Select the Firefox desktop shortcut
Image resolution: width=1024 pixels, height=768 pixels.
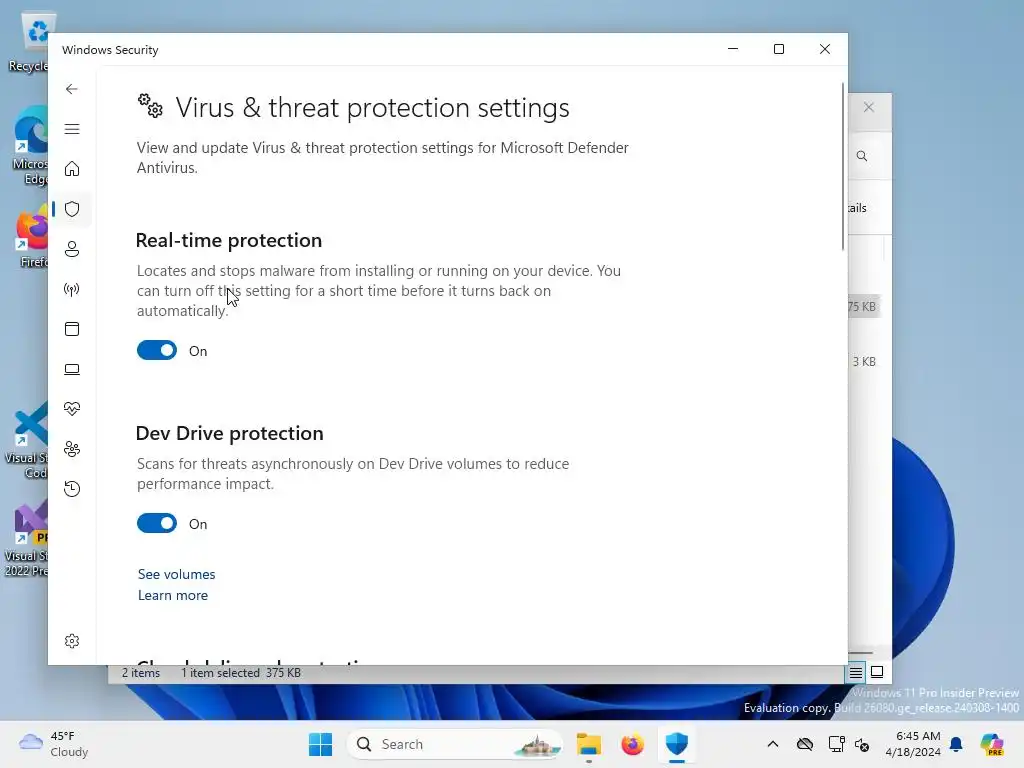tap(33, 238)
